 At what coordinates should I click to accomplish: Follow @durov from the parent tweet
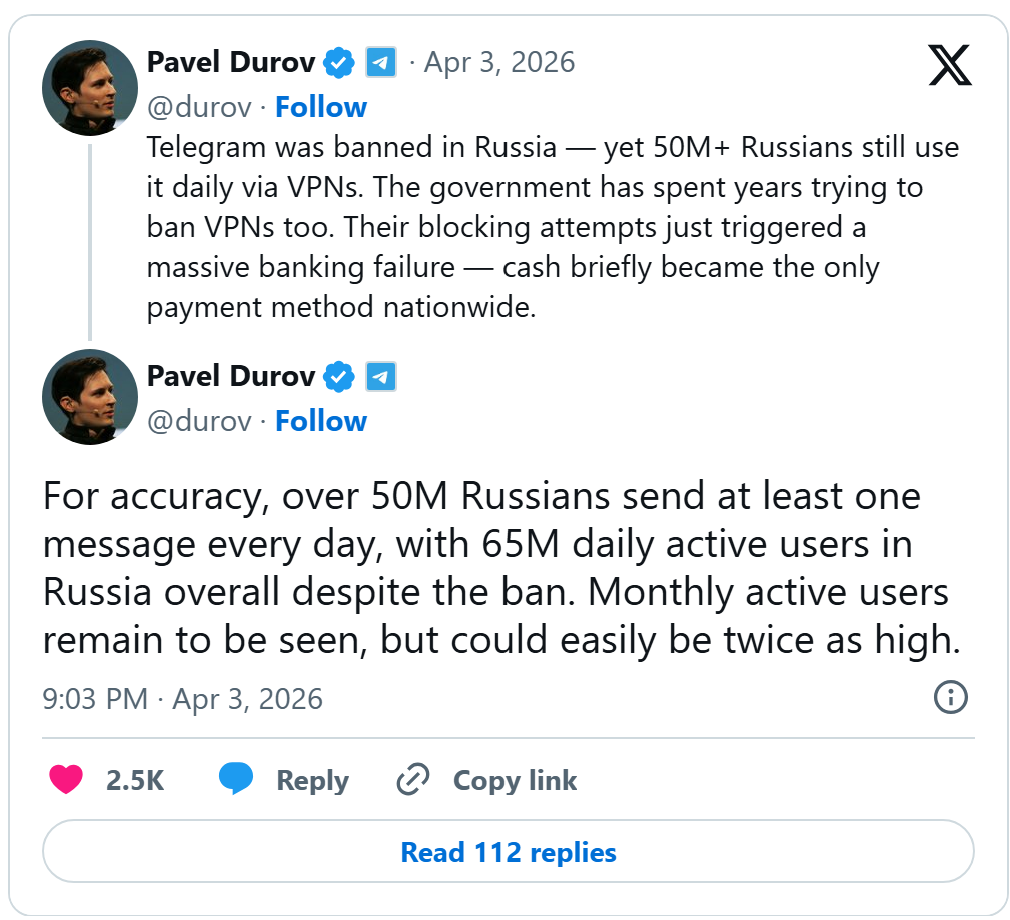pyautogui.click(x=320, y=107)
